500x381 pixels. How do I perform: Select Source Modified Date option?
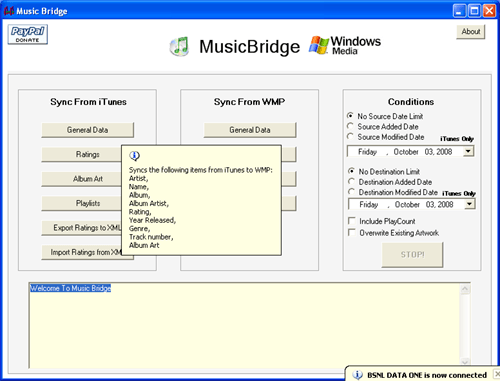coord(386,137)
